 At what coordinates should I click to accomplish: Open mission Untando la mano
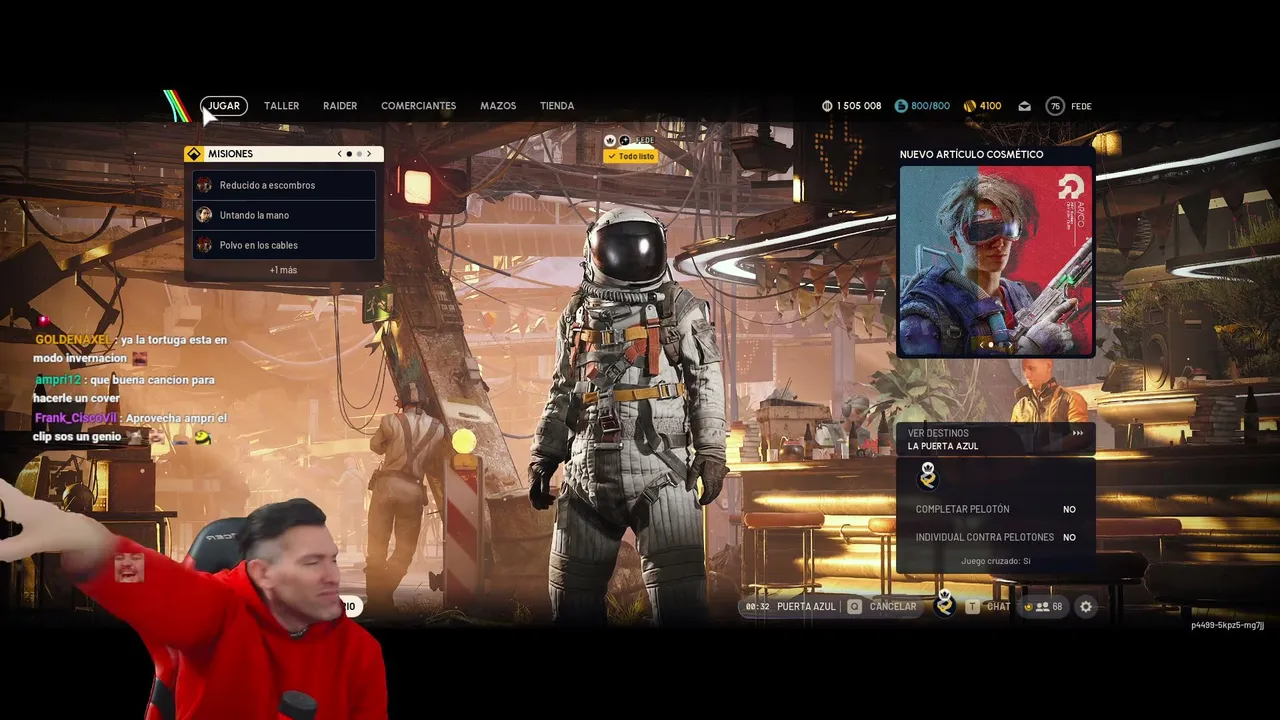pyautogui.click(x=284, y=215)
